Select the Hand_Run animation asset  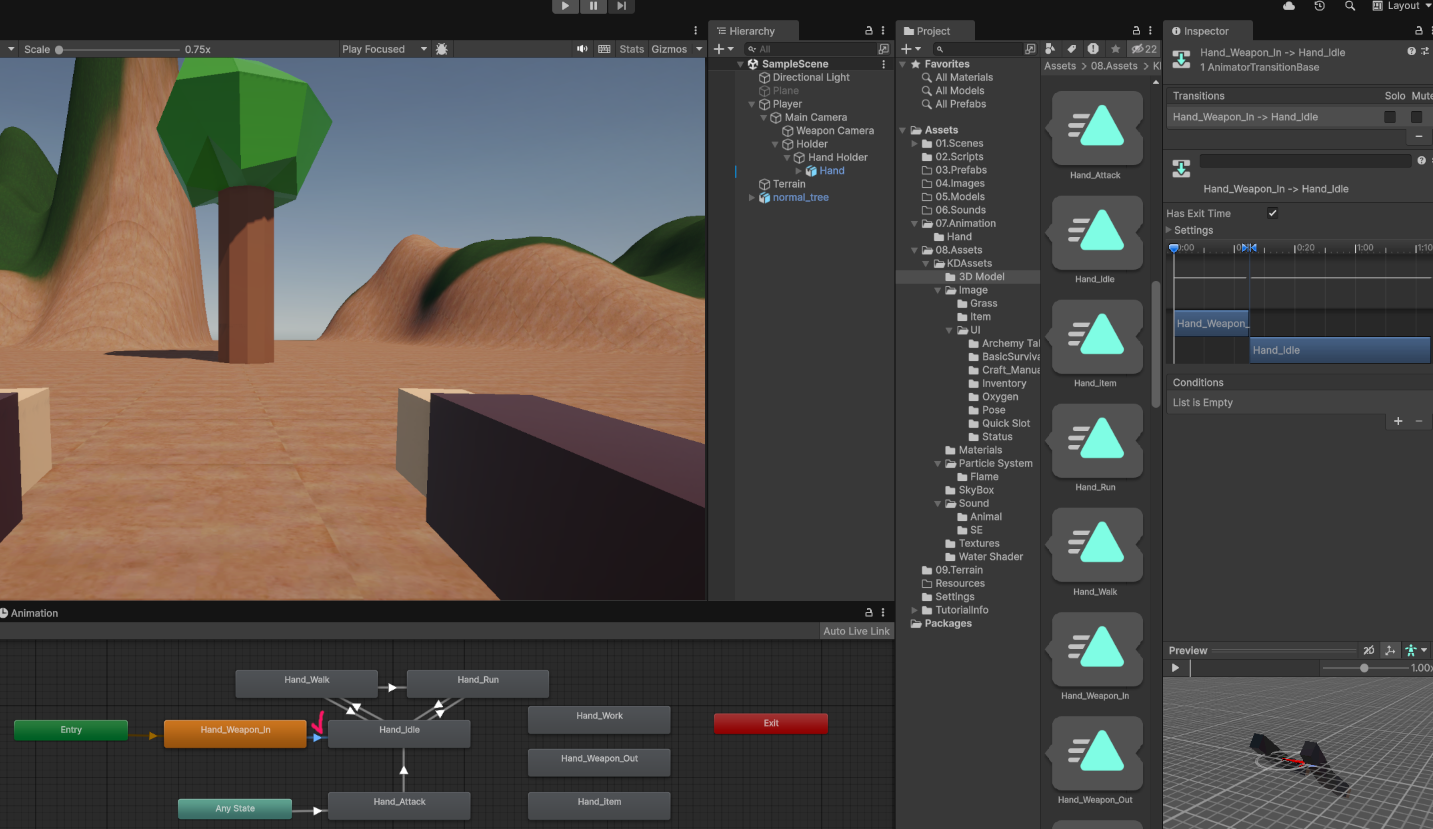[1095, 447]
